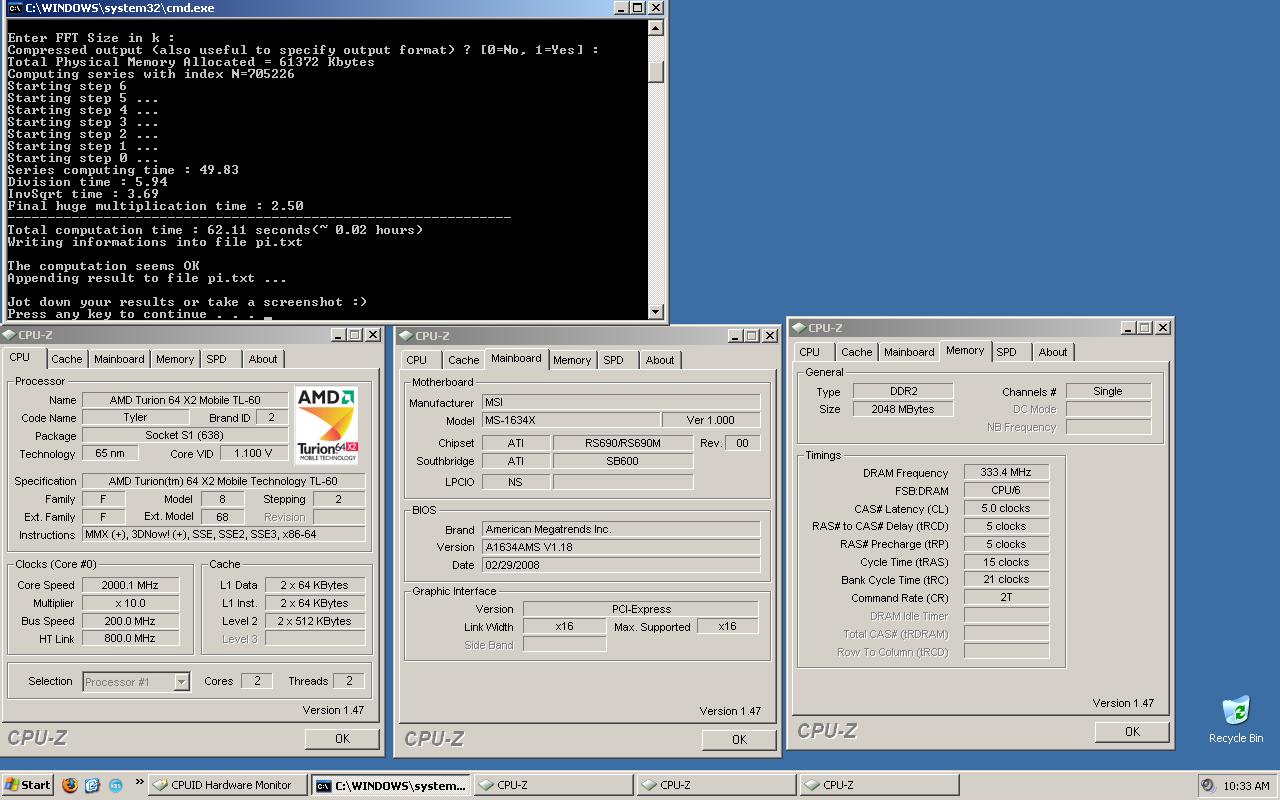Select the first CPU-Z taskbar button
Screen dimensions: 1280x800
[553, 785]
